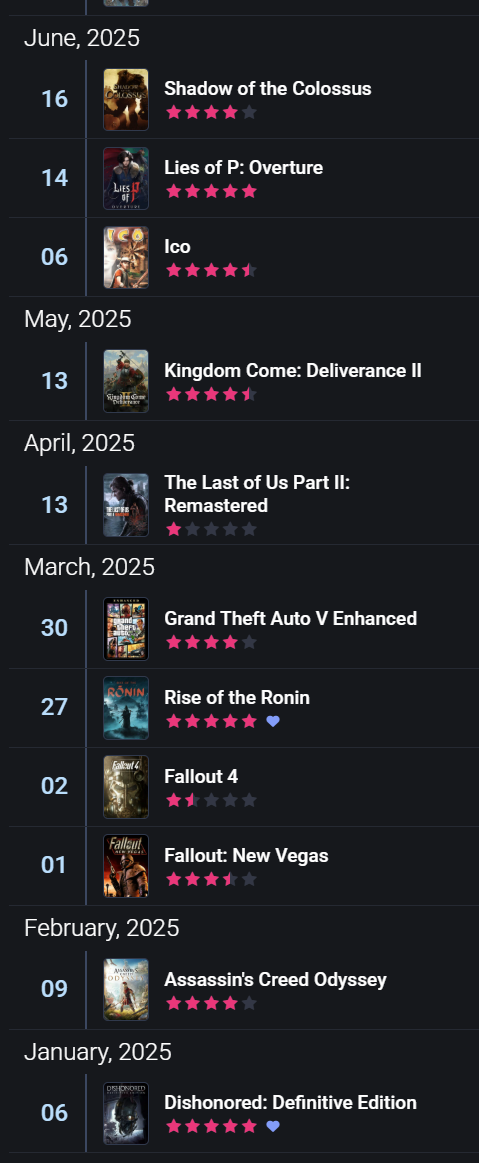Click the heart icon next to Rise of the Ronin

273,721
